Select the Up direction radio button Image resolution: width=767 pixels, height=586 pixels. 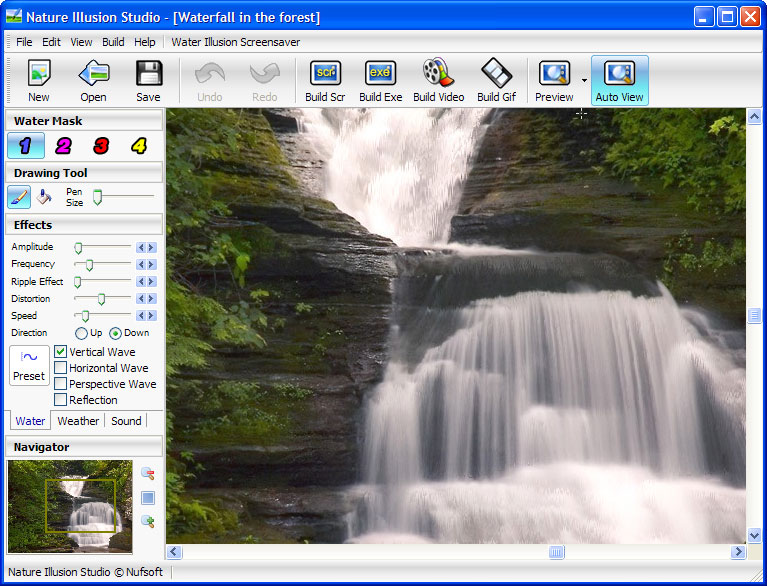point(81,333)
